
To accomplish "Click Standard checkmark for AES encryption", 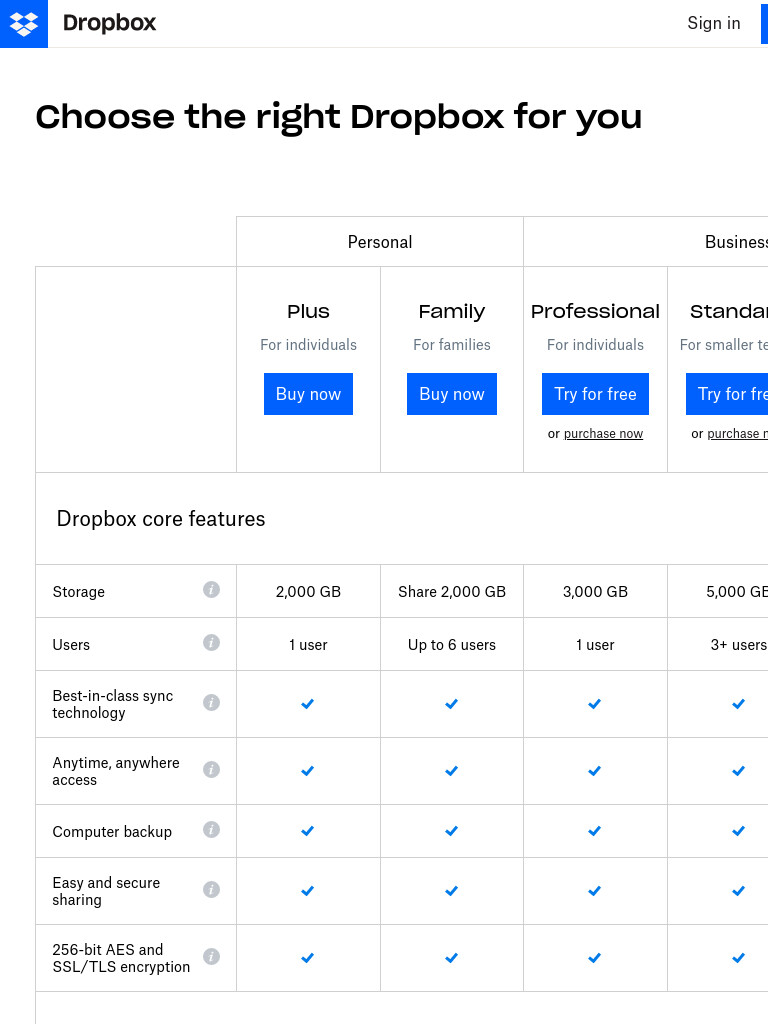I will point(739,958).
